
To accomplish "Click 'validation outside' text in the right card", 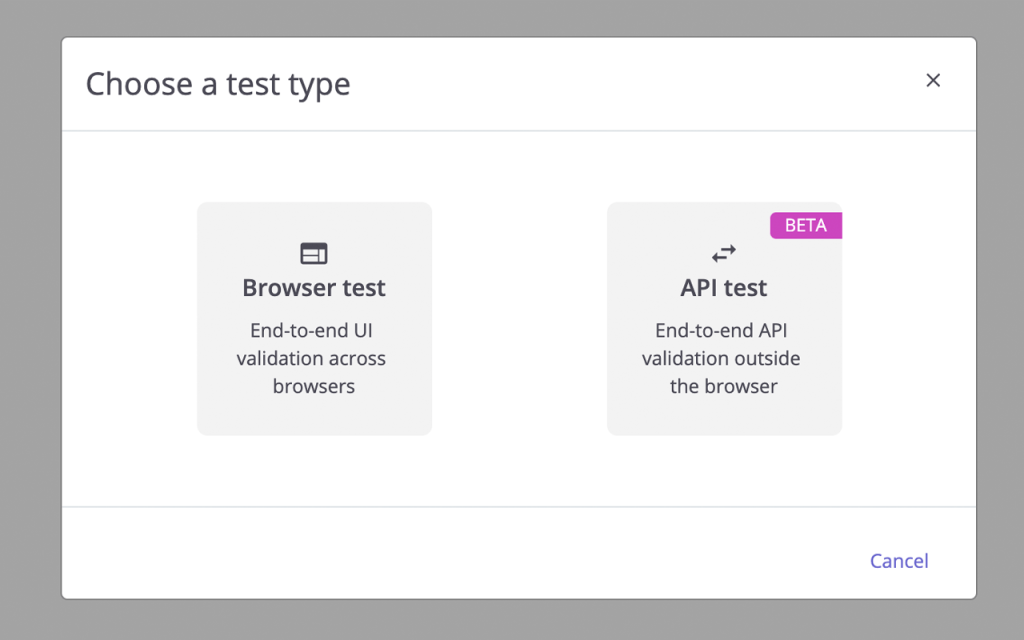I will click(721, 358).
